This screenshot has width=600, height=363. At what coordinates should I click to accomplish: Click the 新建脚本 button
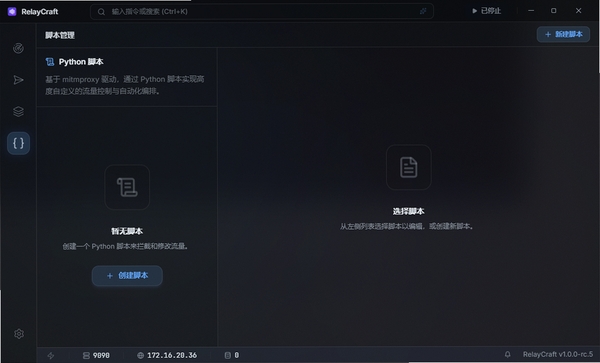point(563,34)
